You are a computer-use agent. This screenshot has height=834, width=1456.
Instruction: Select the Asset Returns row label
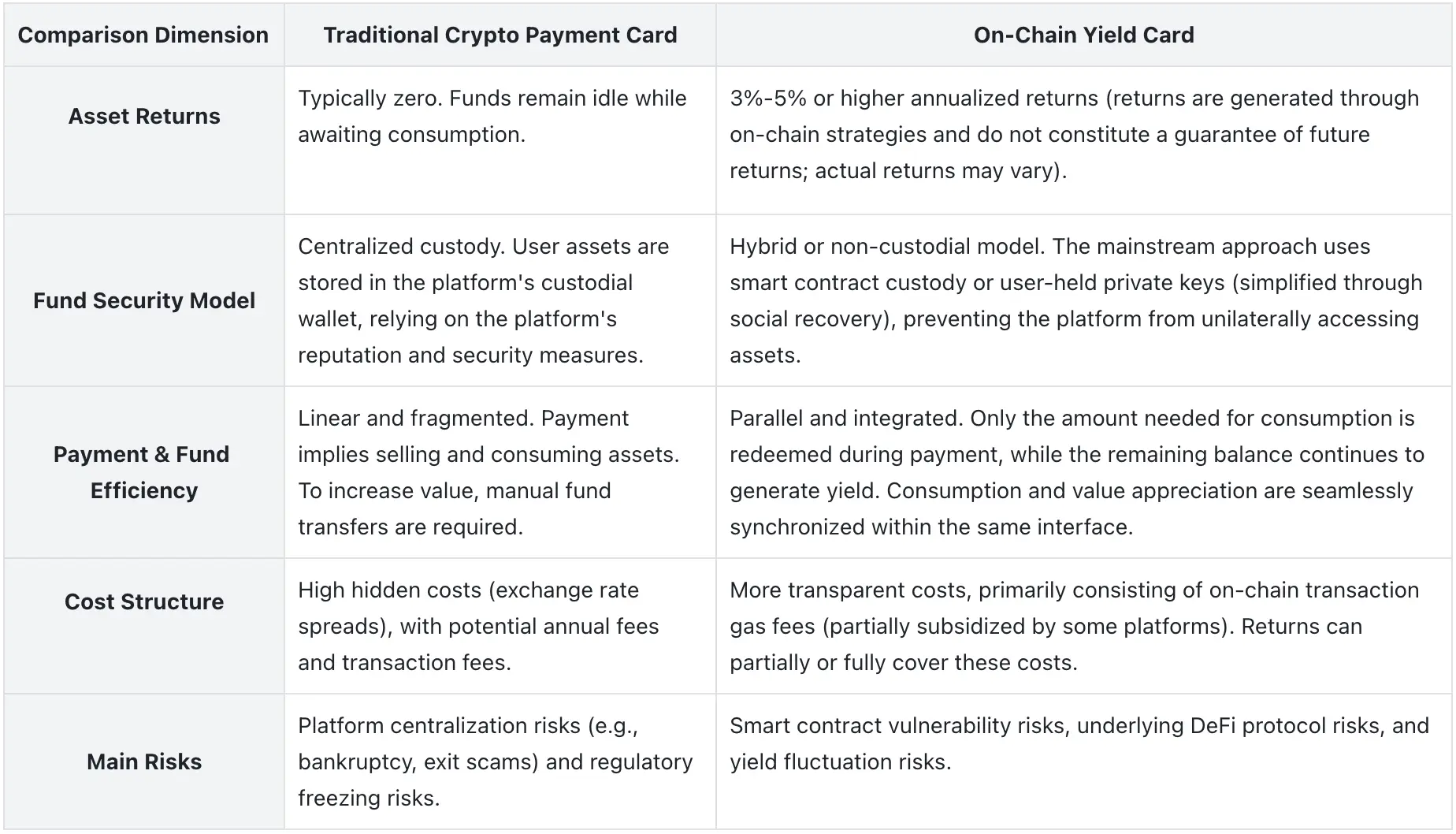pyautogui.click(x=144, y=117)
